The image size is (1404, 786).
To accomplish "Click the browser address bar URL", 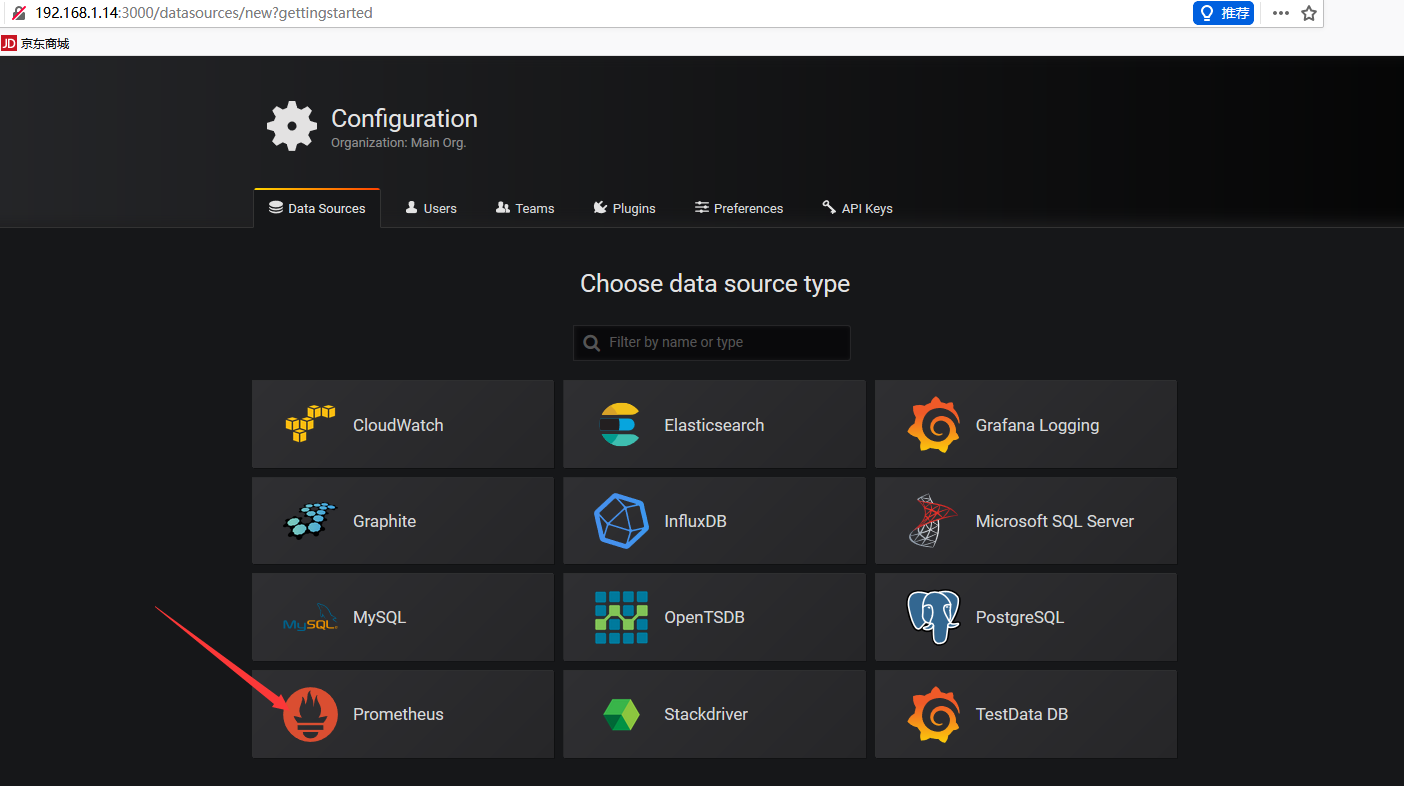I will point(204,13).
